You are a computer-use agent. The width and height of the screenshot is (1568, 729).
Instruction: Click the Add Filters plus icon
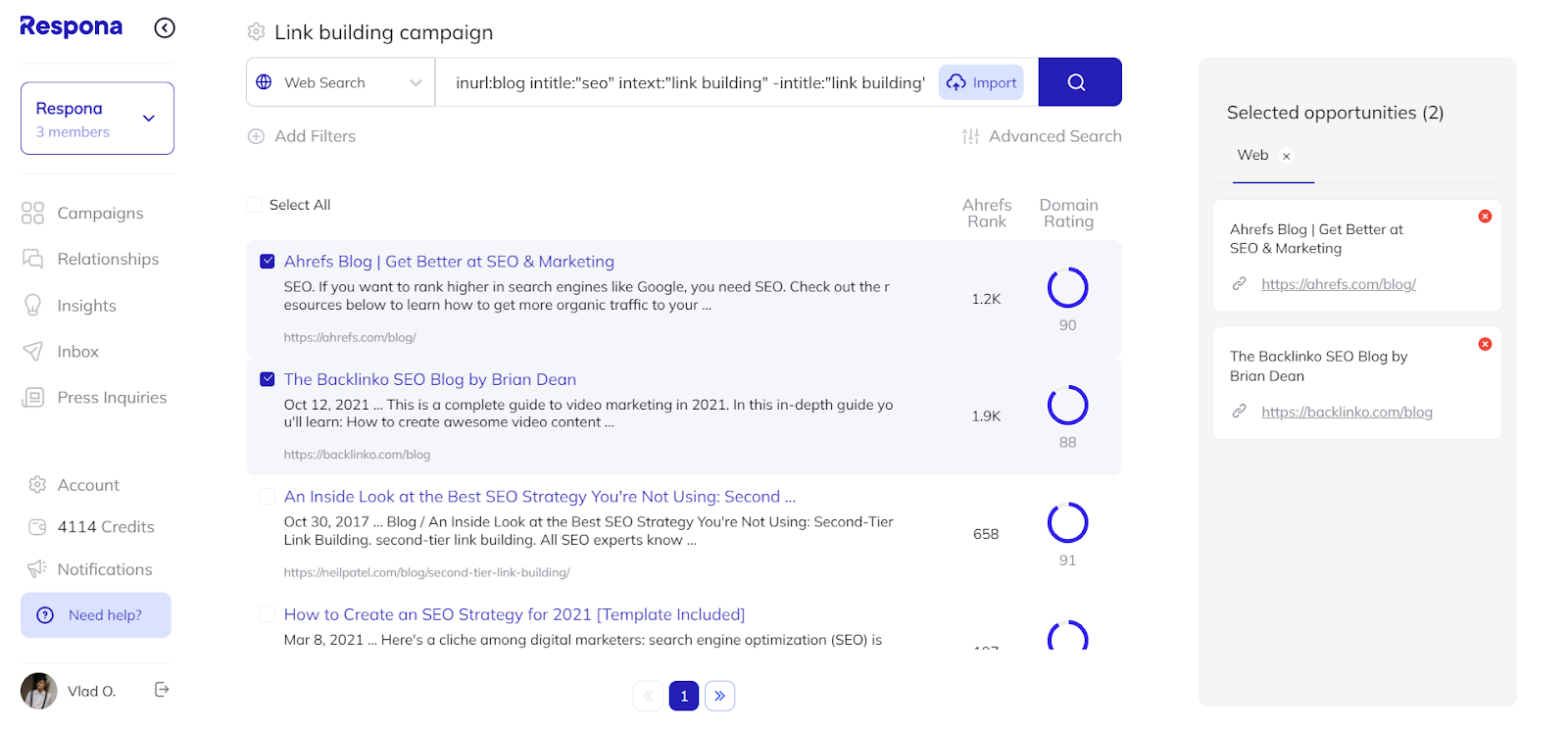[x=256, y=136]
